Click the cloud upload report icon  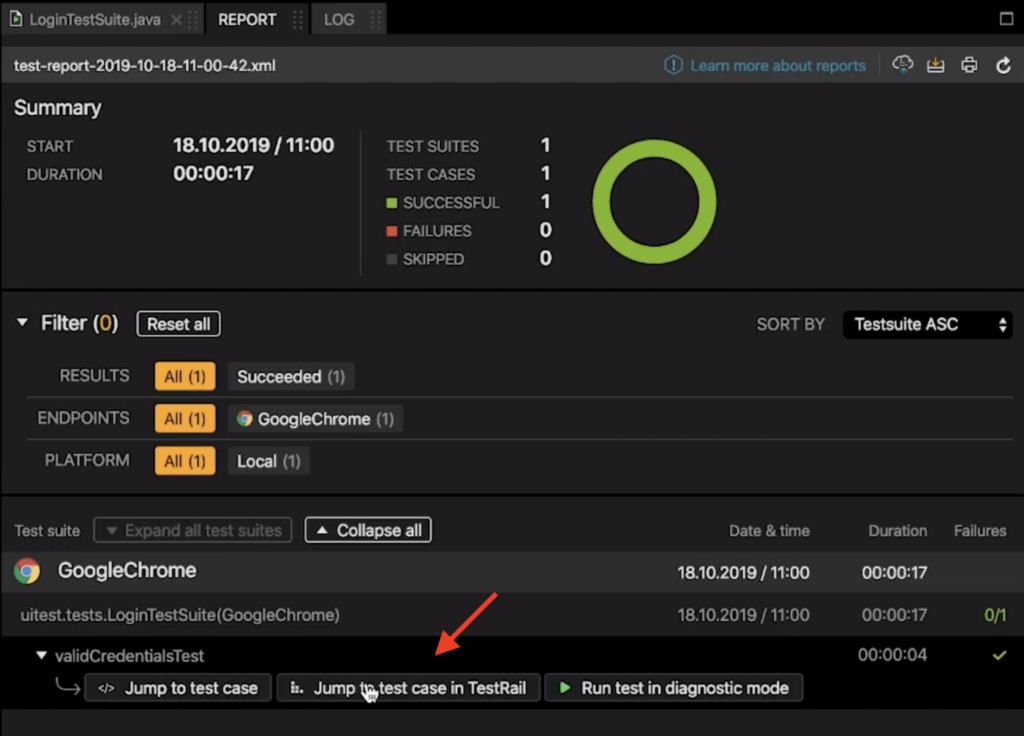point(903,64)
